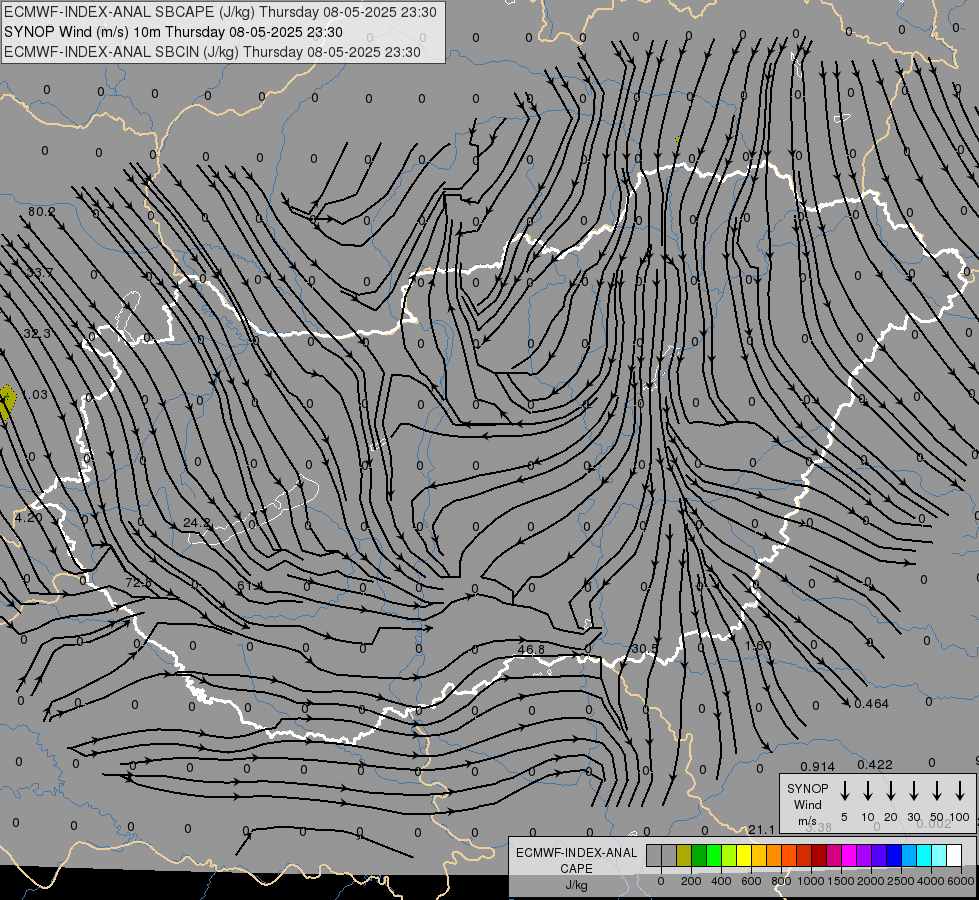Click the 1500 tick label on color scale
Screen dimensions: 979x900
tap(840, 881)
